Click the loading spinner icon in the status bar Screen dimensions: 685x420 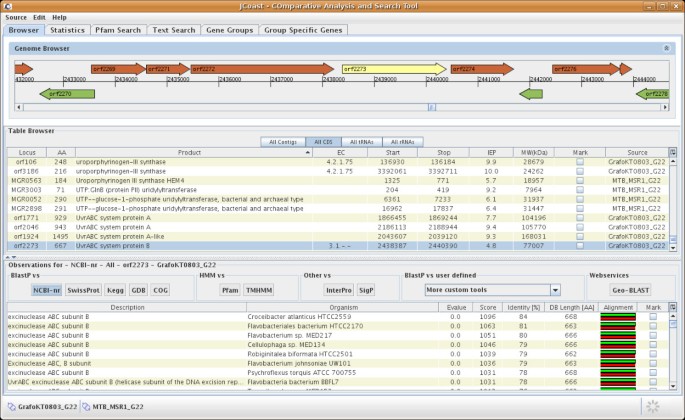(653, 406)
